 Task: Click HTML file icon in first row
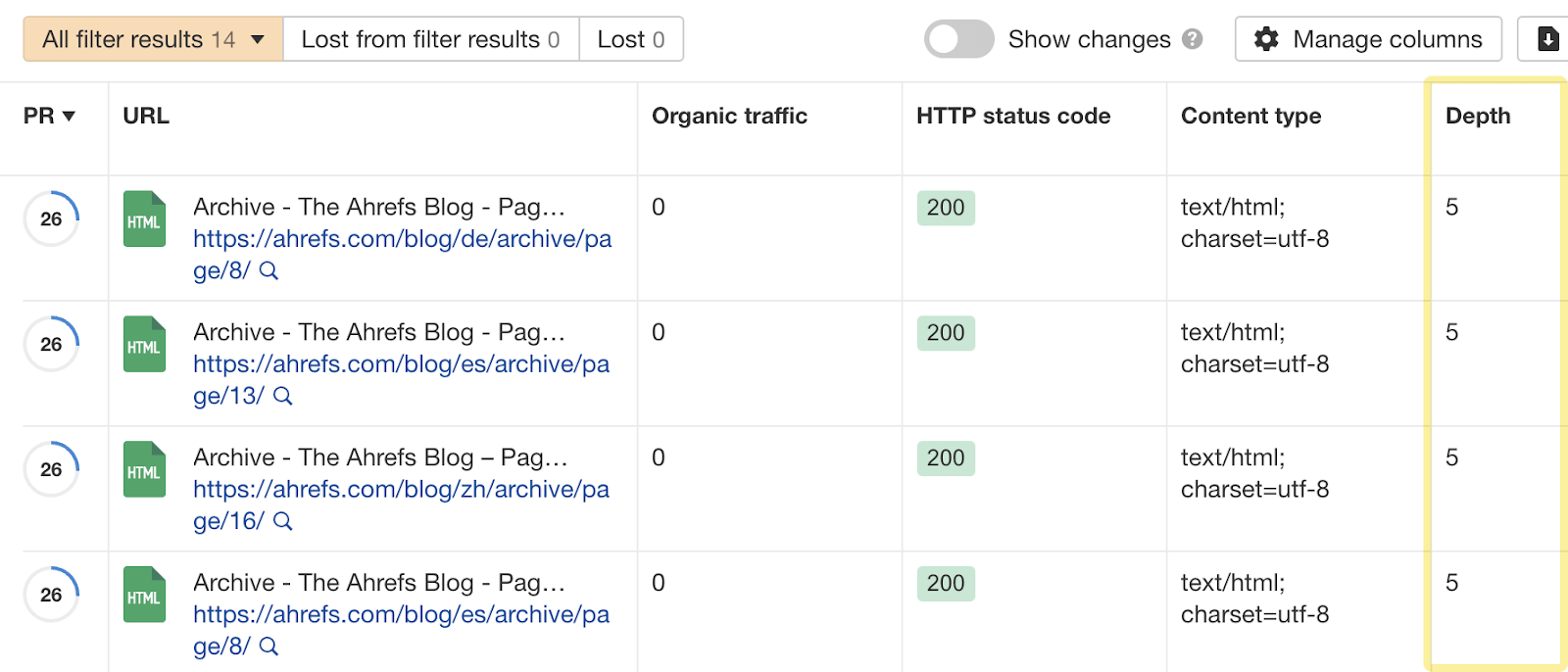(144, 219)
